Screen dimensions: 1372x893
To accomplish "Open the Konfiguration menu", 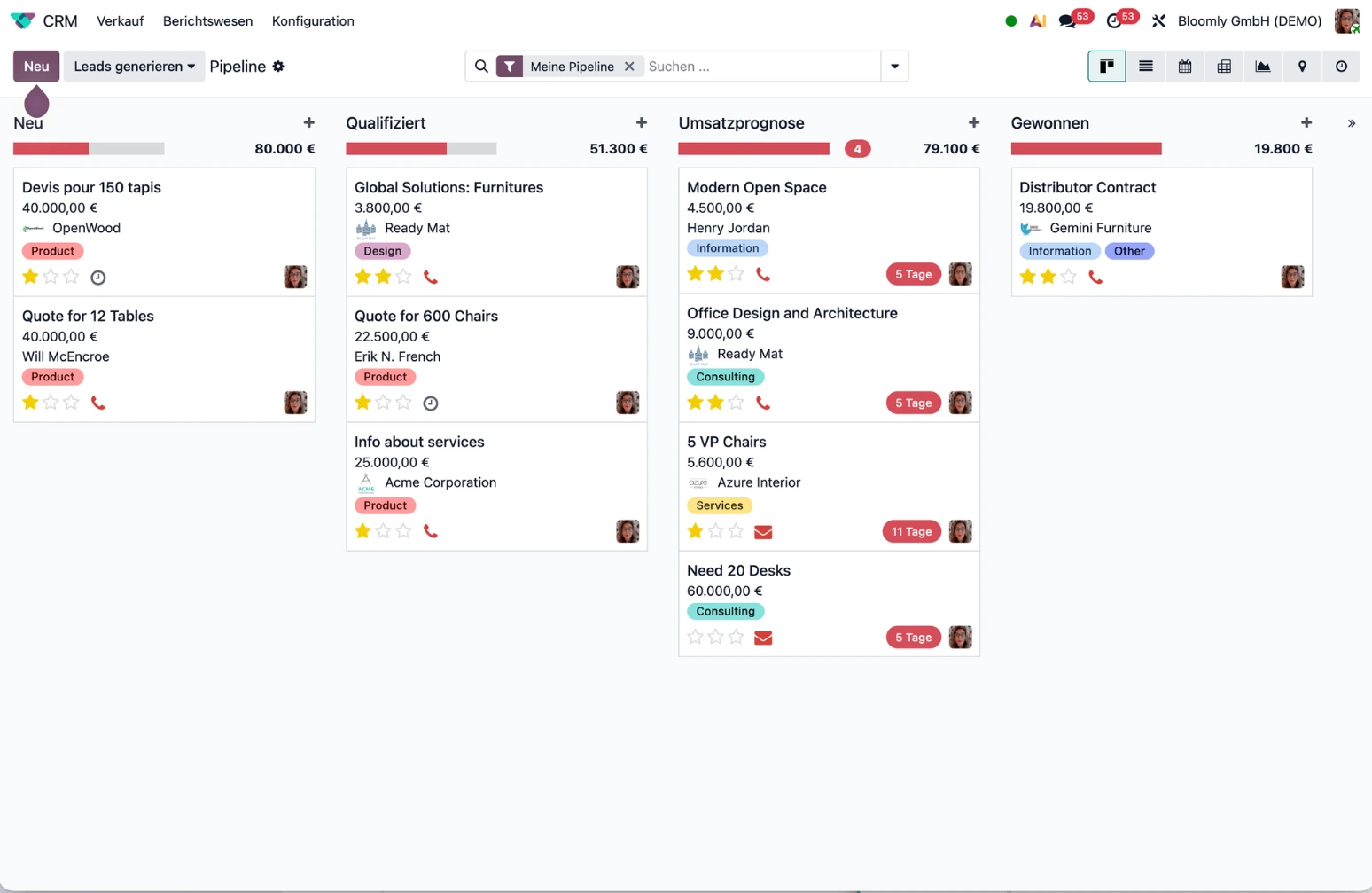I will tap(313, 20).
